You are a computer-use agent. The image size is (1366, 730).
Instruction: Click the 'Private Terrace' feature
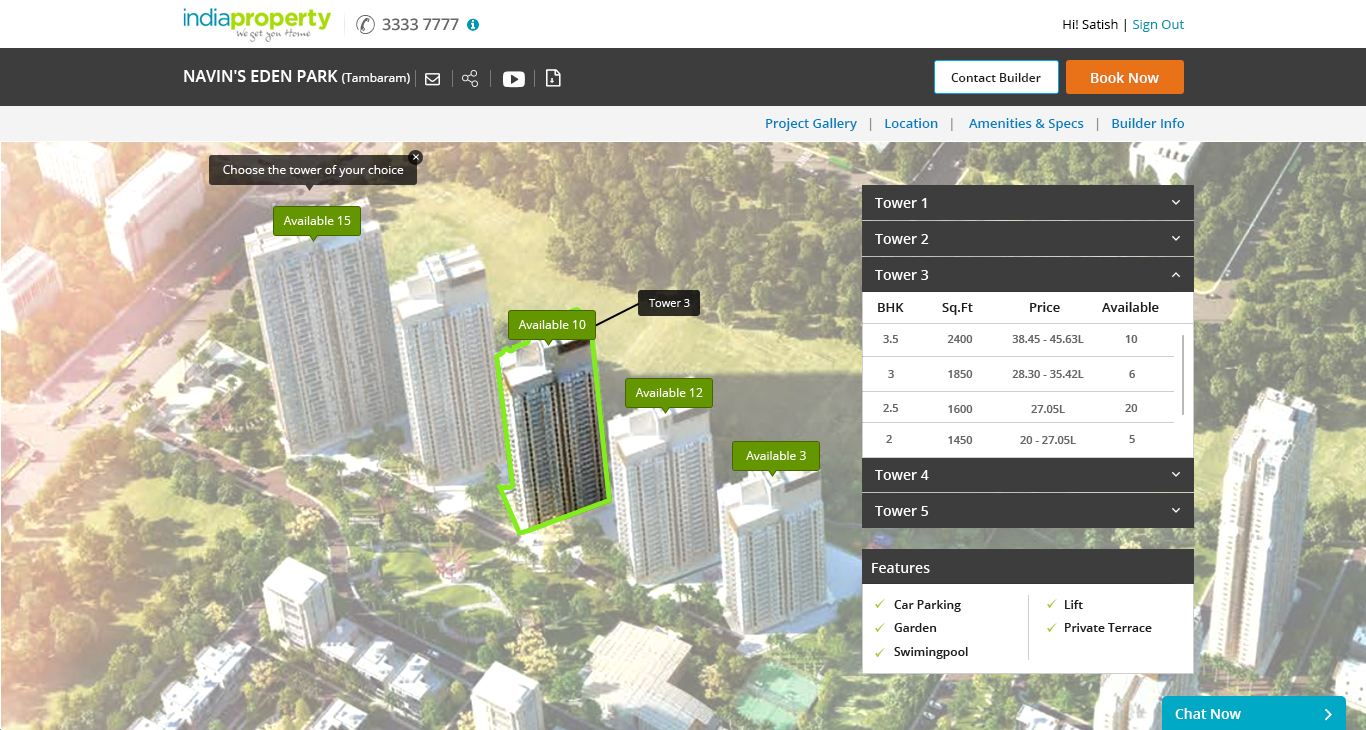[x=1107, y=628]
